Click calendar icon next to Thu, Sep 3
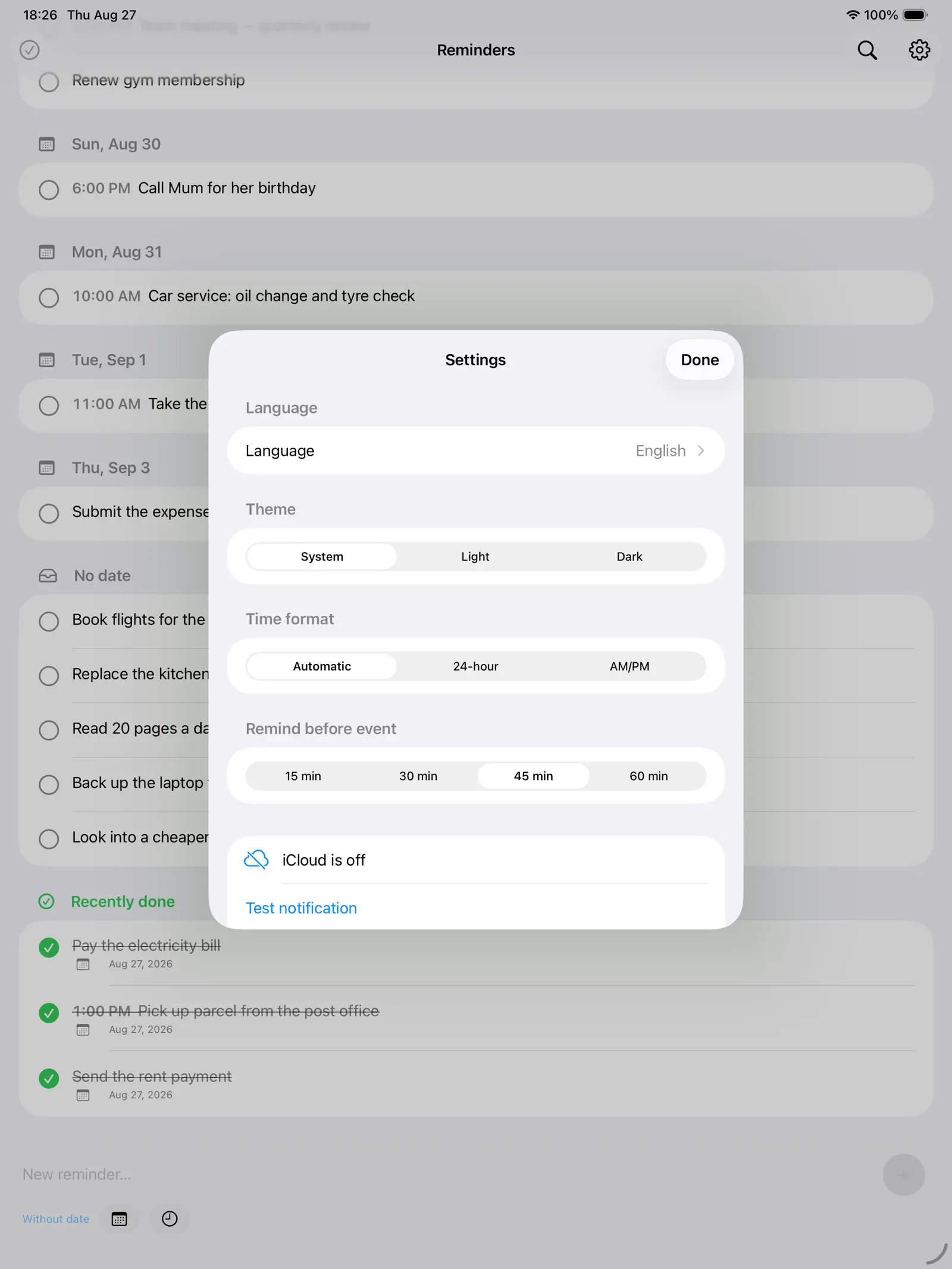The width and height of the screenshot is (952, 1269). point(46,468)
